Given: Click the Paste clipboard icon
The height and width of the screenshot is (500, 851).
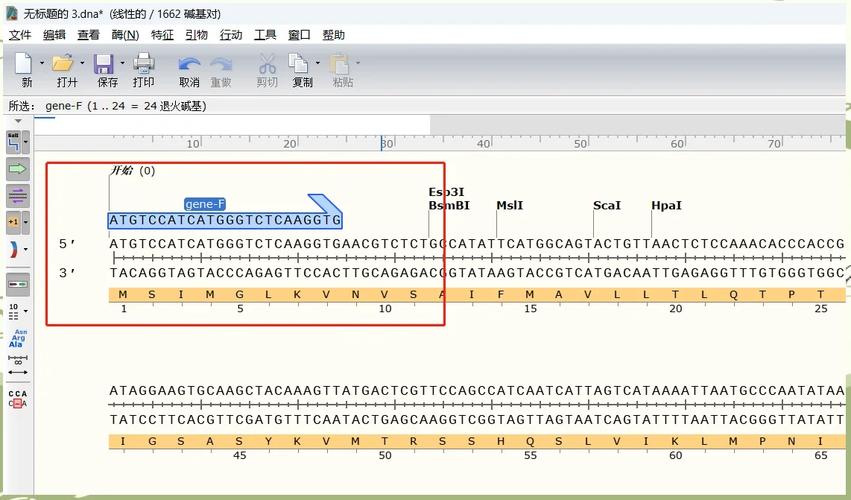Looking at the screenshot, I should [x=340, y=64].
